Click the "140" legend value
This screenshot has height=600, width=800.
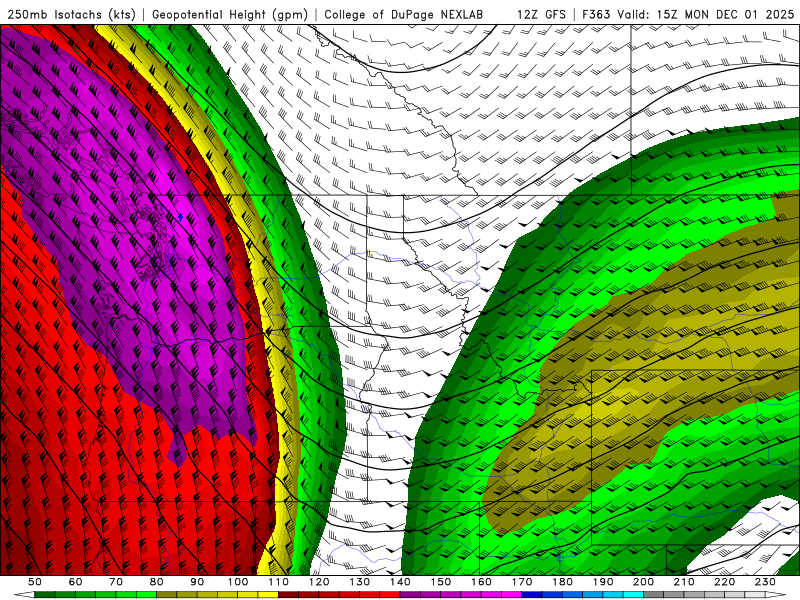coord(400,582)
